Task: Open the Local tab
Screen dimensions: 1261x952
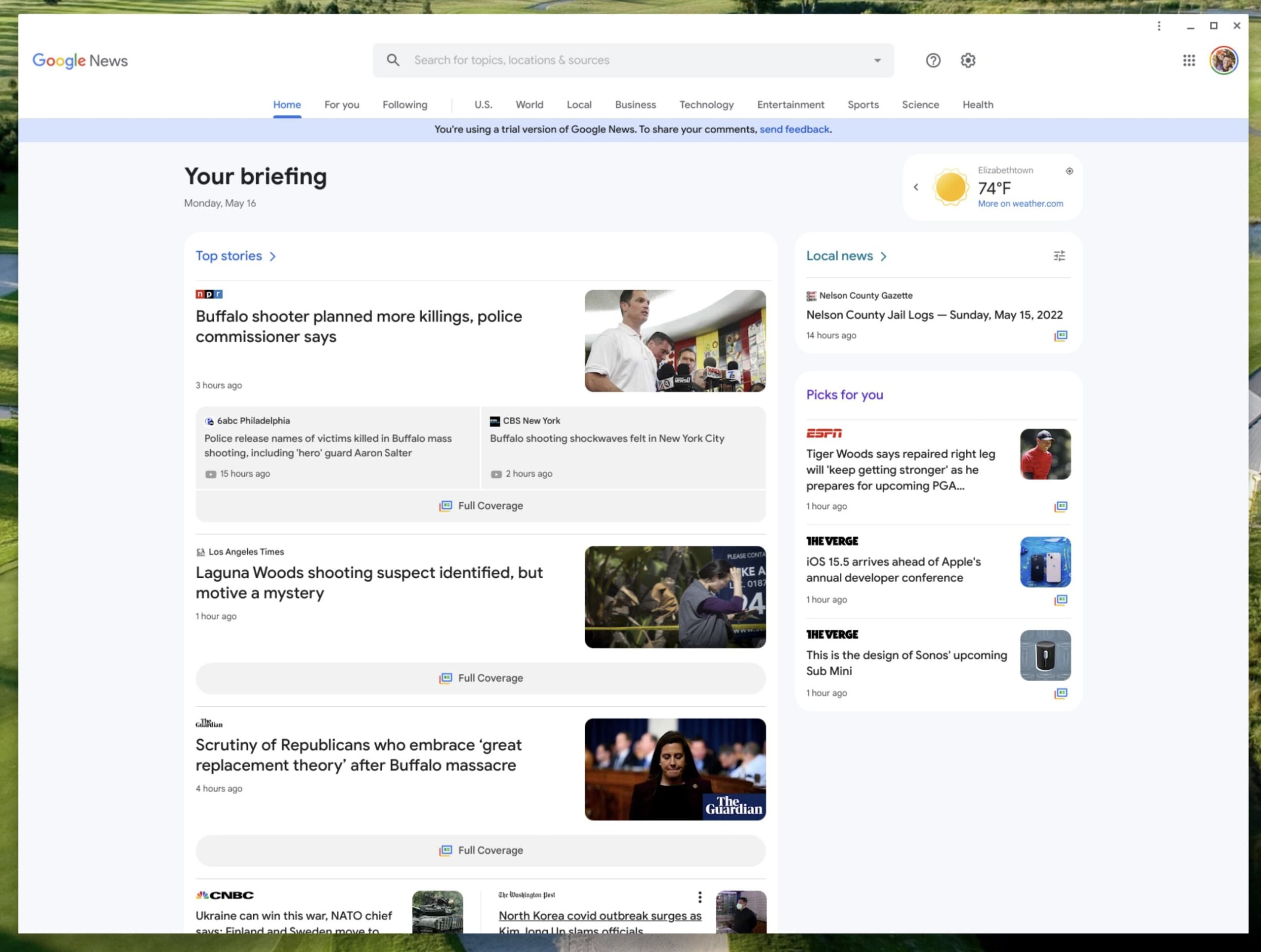Action: (x=579, y=105)
